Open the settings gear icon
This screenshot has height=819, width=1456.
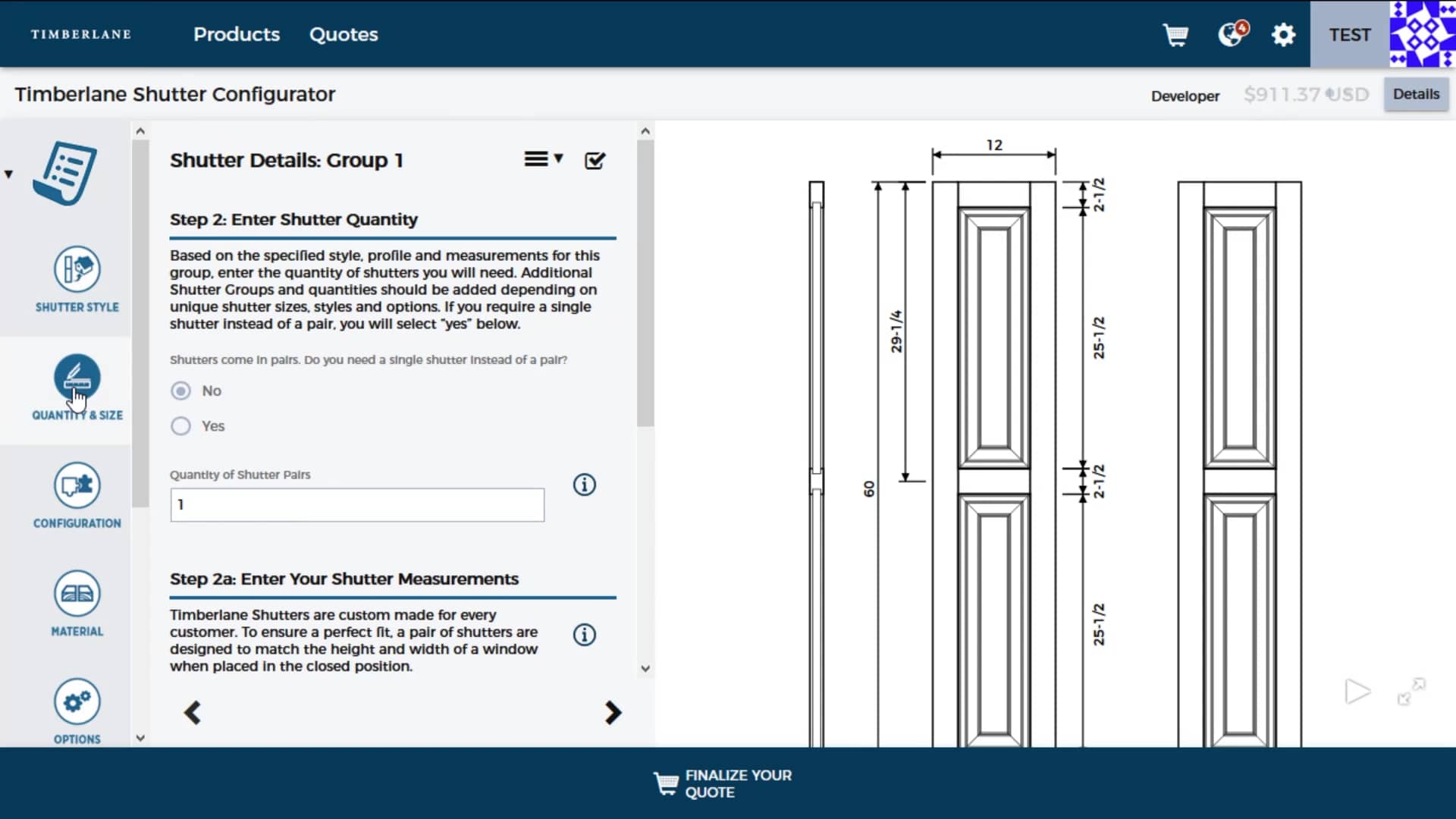coord(1283,34)
